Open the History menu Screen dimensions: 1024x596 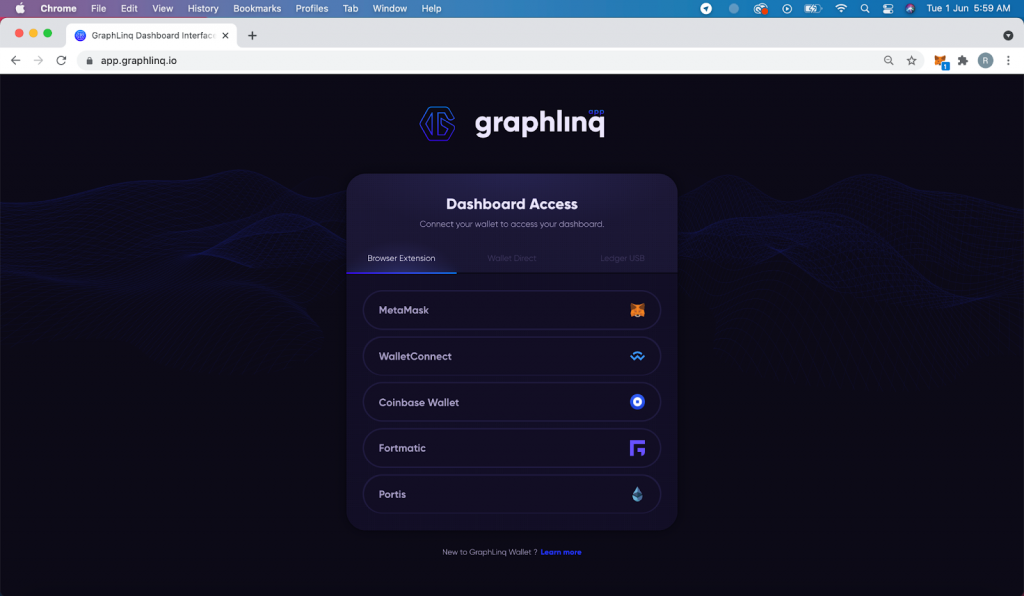[203, 8]
